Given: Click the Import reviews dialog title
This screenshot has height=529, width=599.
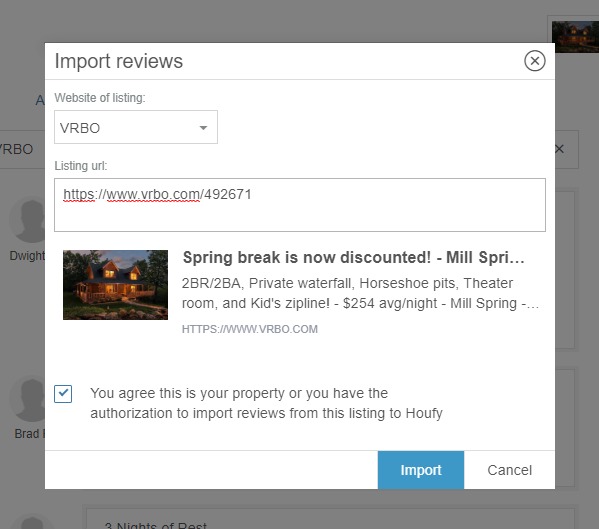Looking at the screenshot, I should coord(119,61).
